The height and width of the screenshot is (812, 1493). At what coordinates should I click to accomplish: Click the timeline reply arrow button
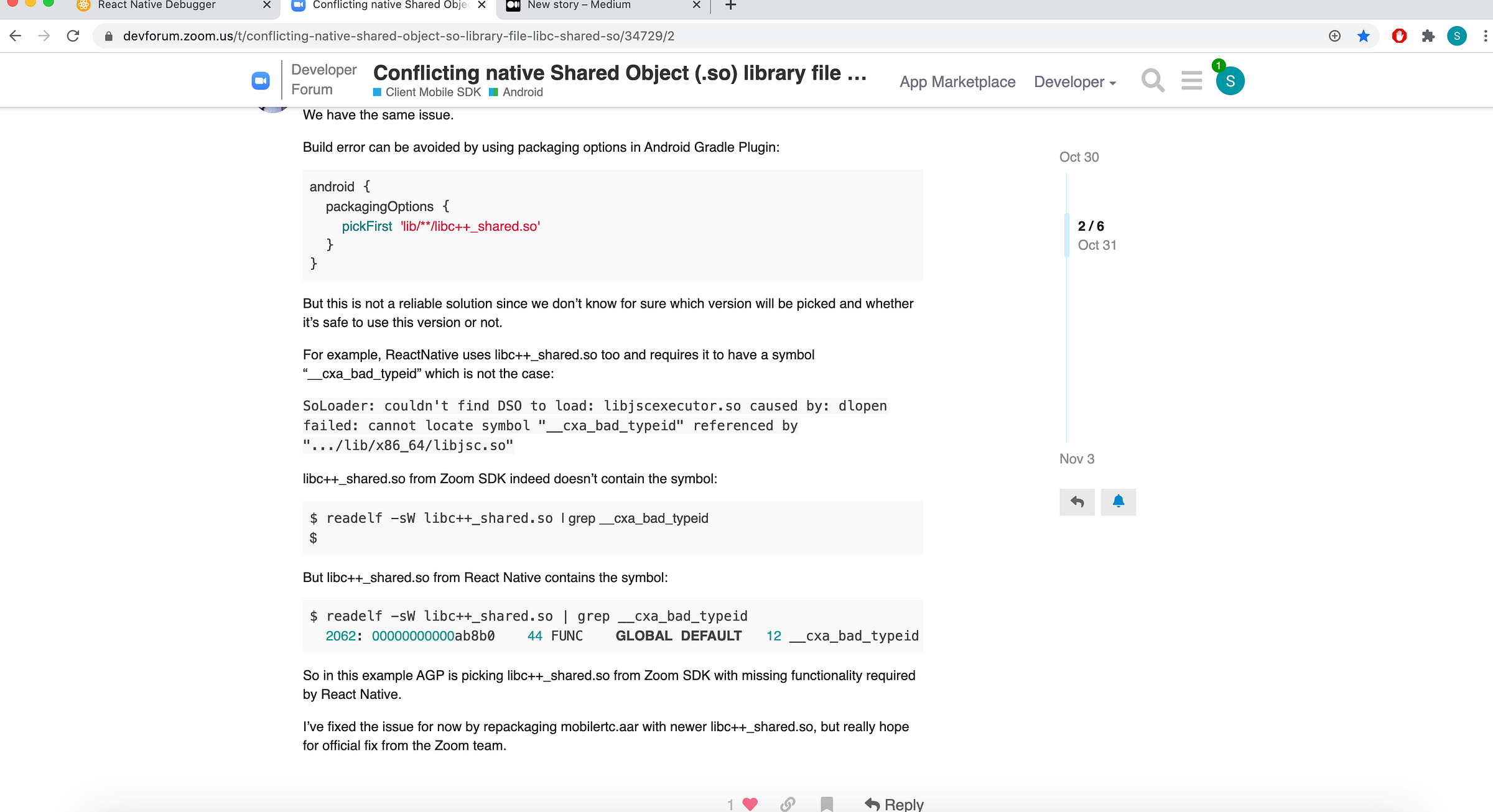coord(1077,502)
